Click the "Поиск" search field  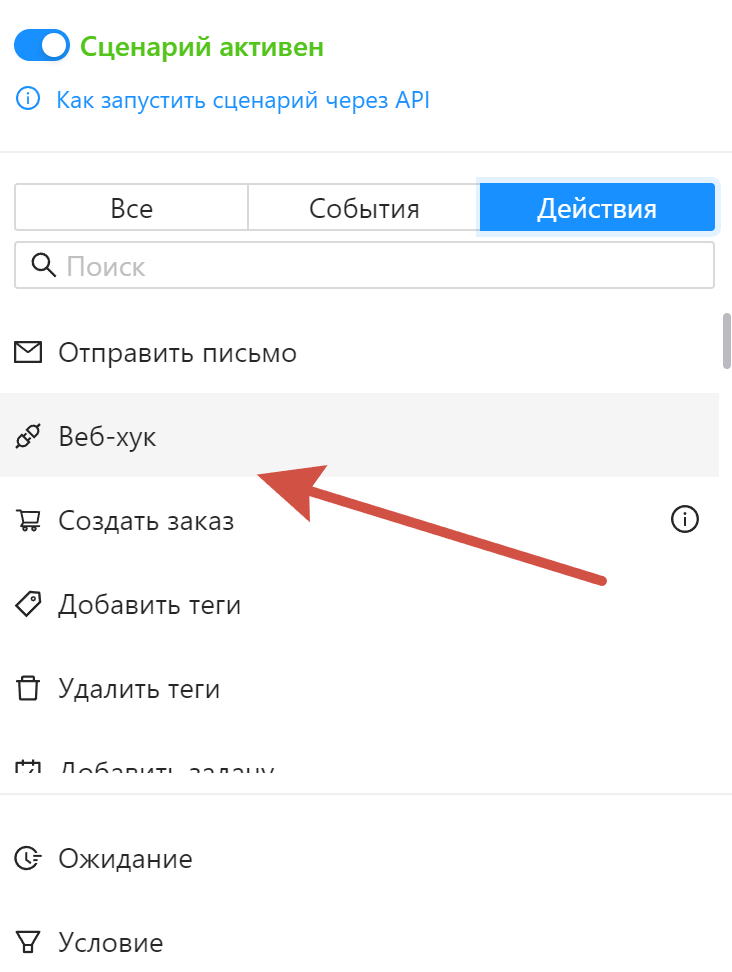point(380,266)
